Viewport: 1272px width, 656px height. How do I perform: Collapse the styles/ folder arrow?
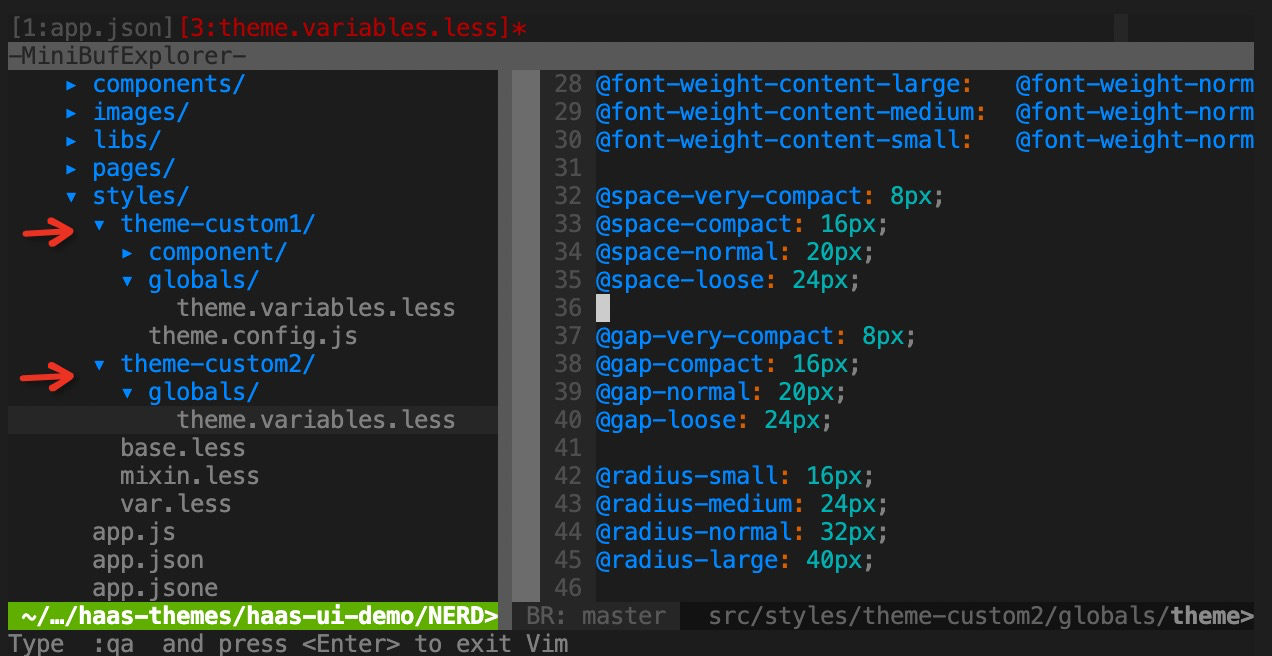click(x=71, y=197)
